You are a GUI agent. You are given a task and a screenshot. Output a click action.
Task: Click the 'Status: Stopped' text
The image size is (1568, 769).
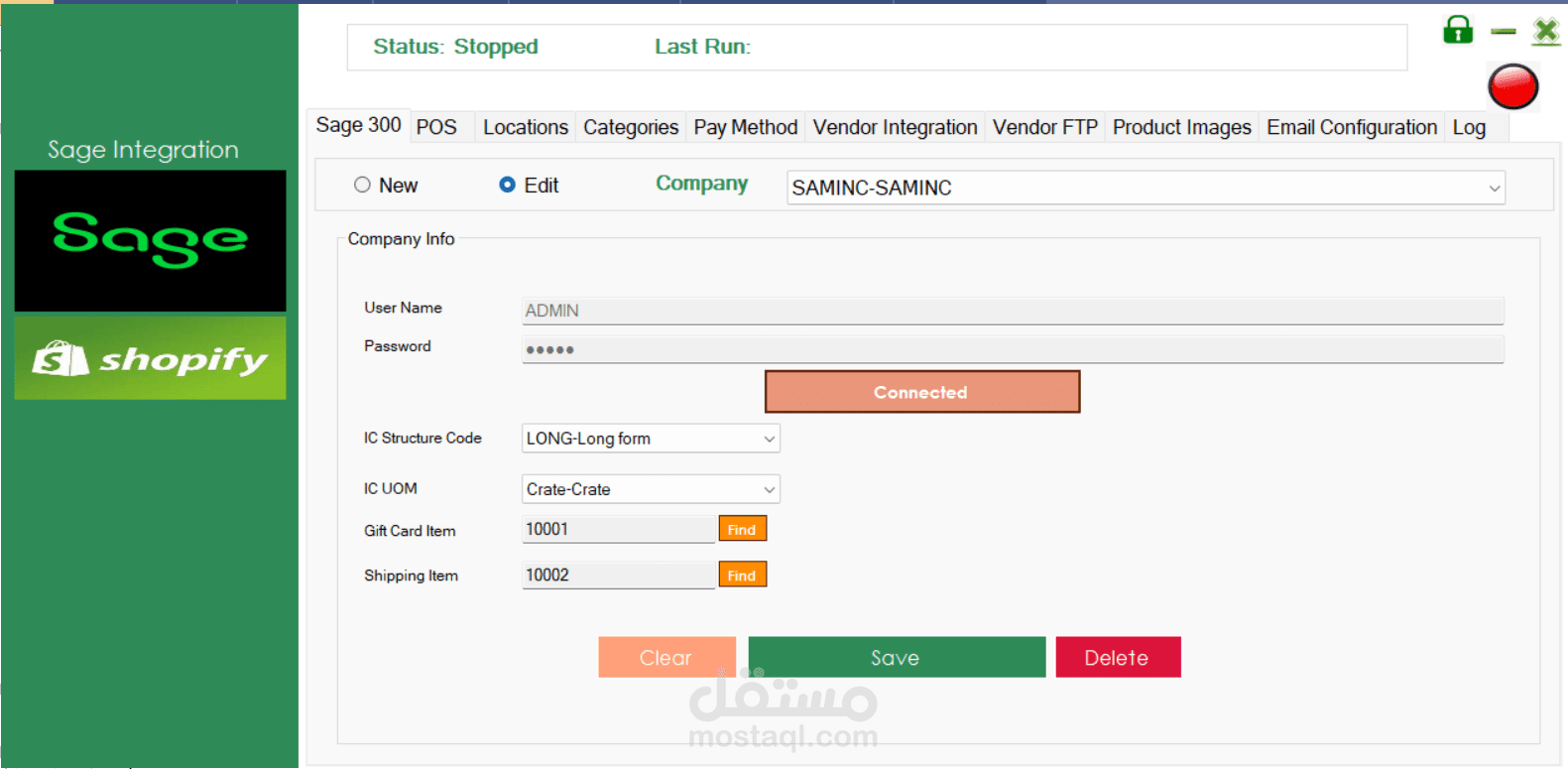point(455,47)
